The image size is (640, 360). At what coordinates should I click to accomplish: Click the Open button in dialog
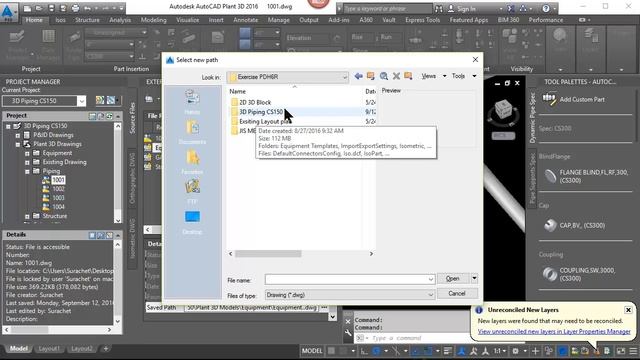[x=453, y=278]
